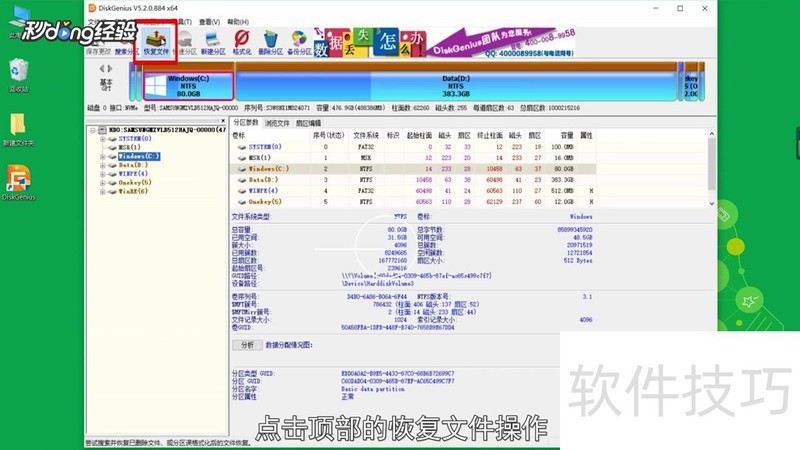Click the 删除分区 (Delete Partition) trash icon
The image size is (800, 450).
click(x=270, y=42)
